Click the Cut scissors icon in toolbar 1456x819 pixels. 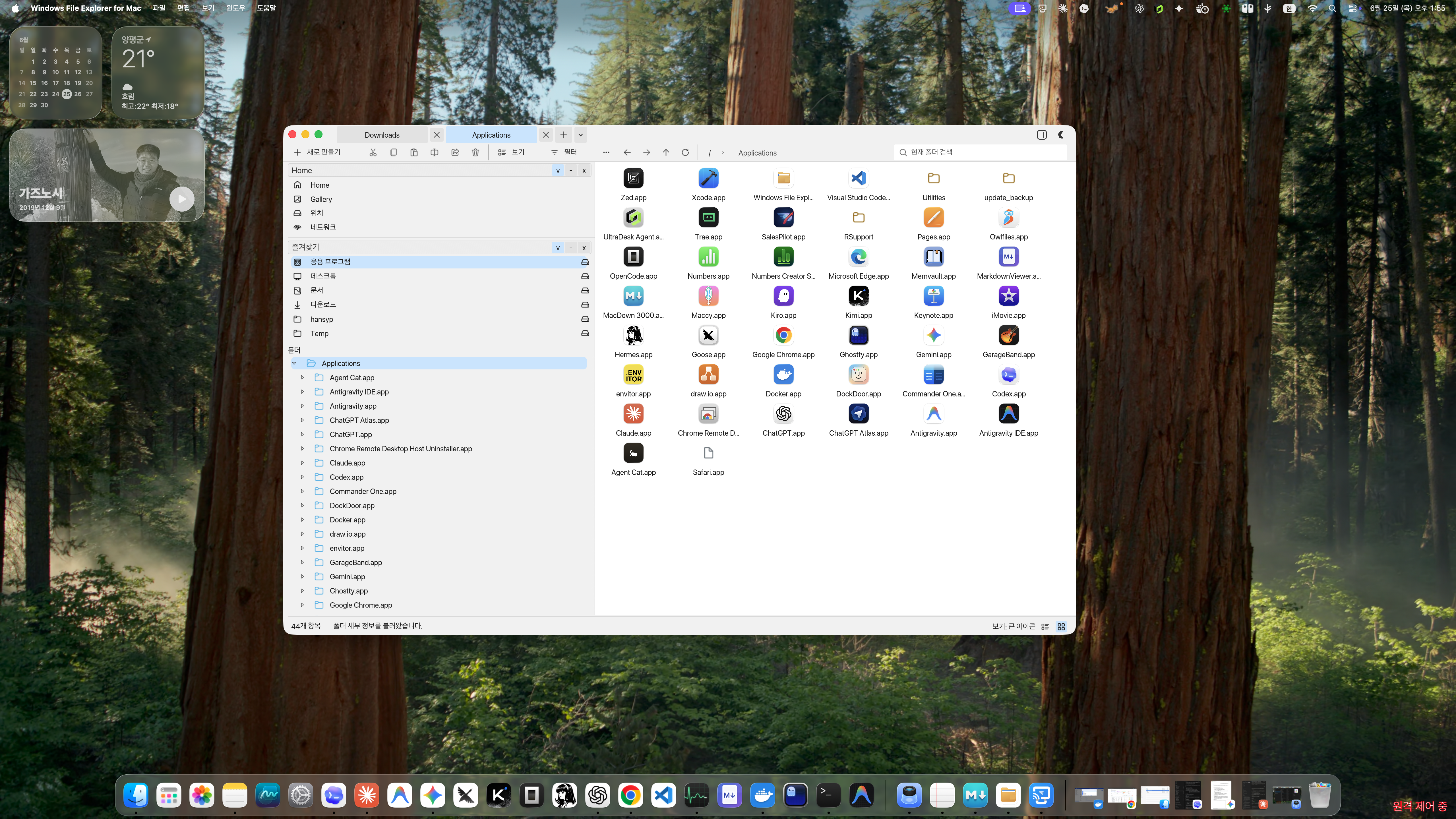click(373, 152)
